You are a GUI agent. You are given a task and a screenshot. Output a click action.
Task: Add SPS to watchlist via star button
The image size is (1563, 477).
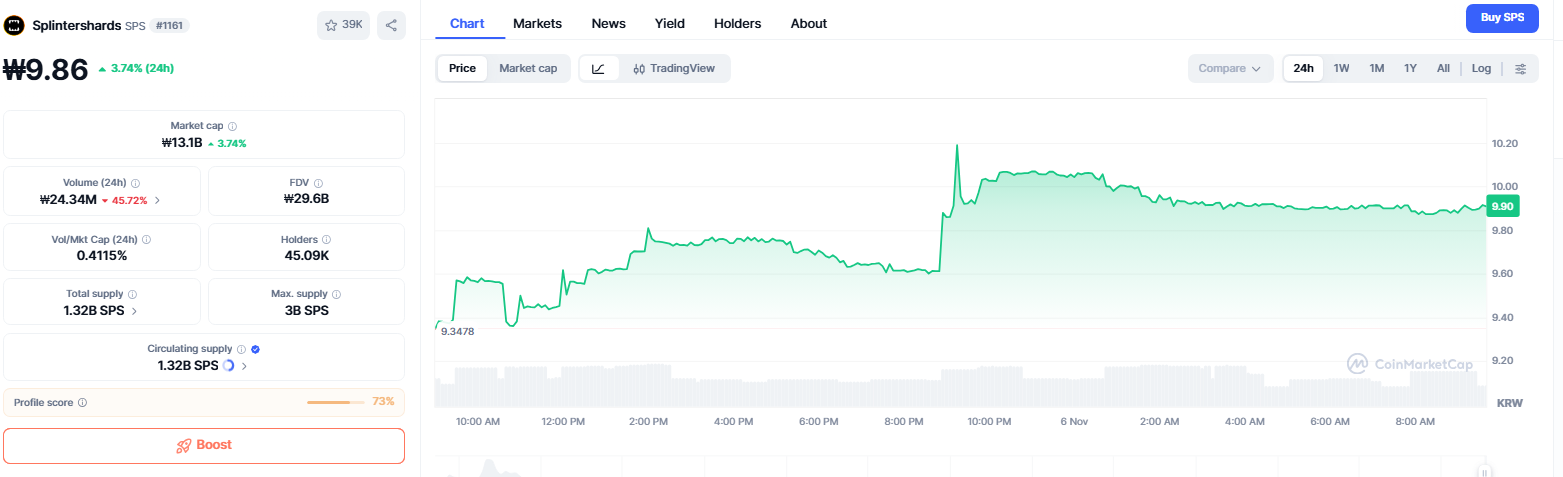pyautogui.click(x=343, y=25)
